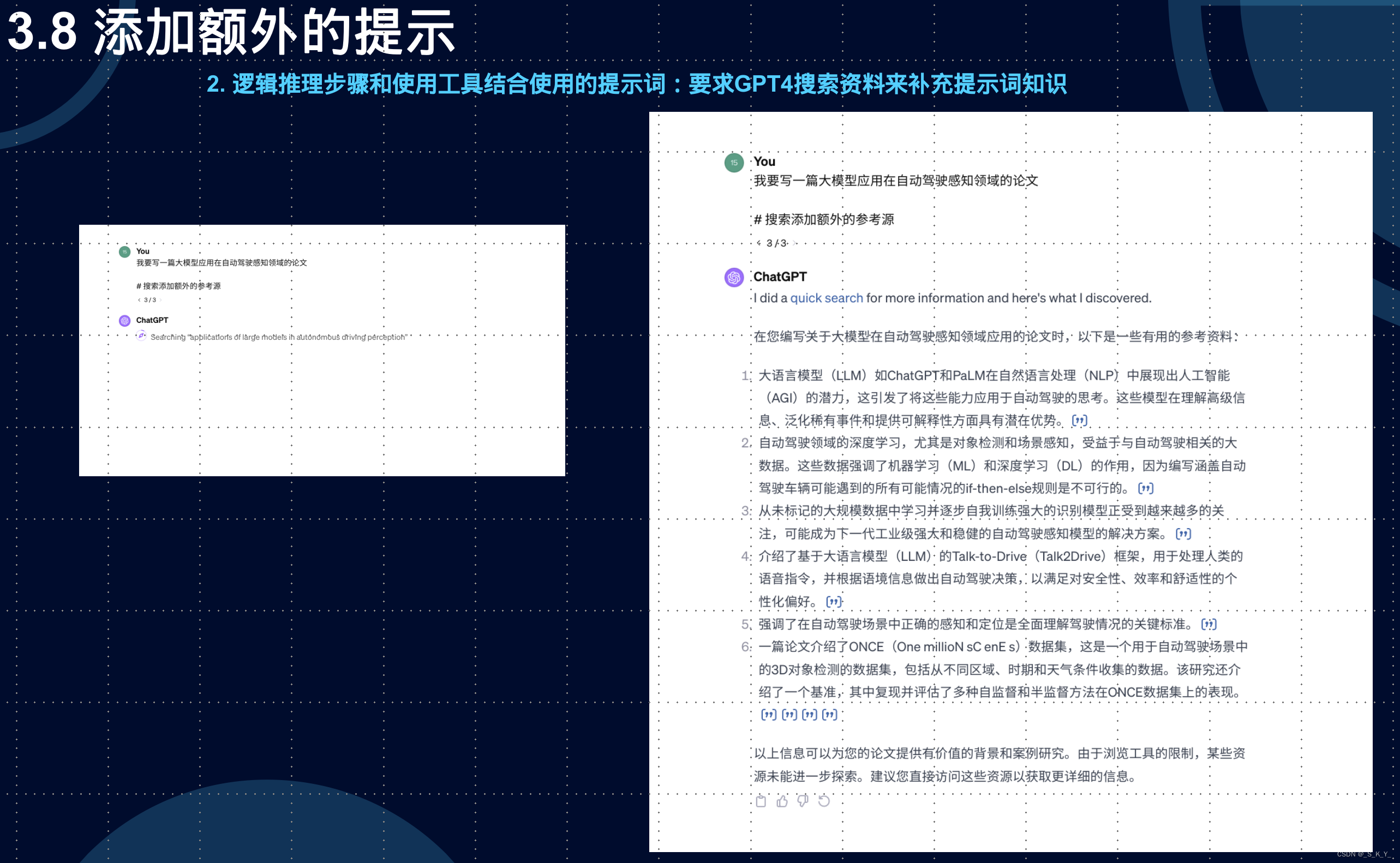Open the first citation under the ONCE dataset paragraph

(x=769, y=714)
